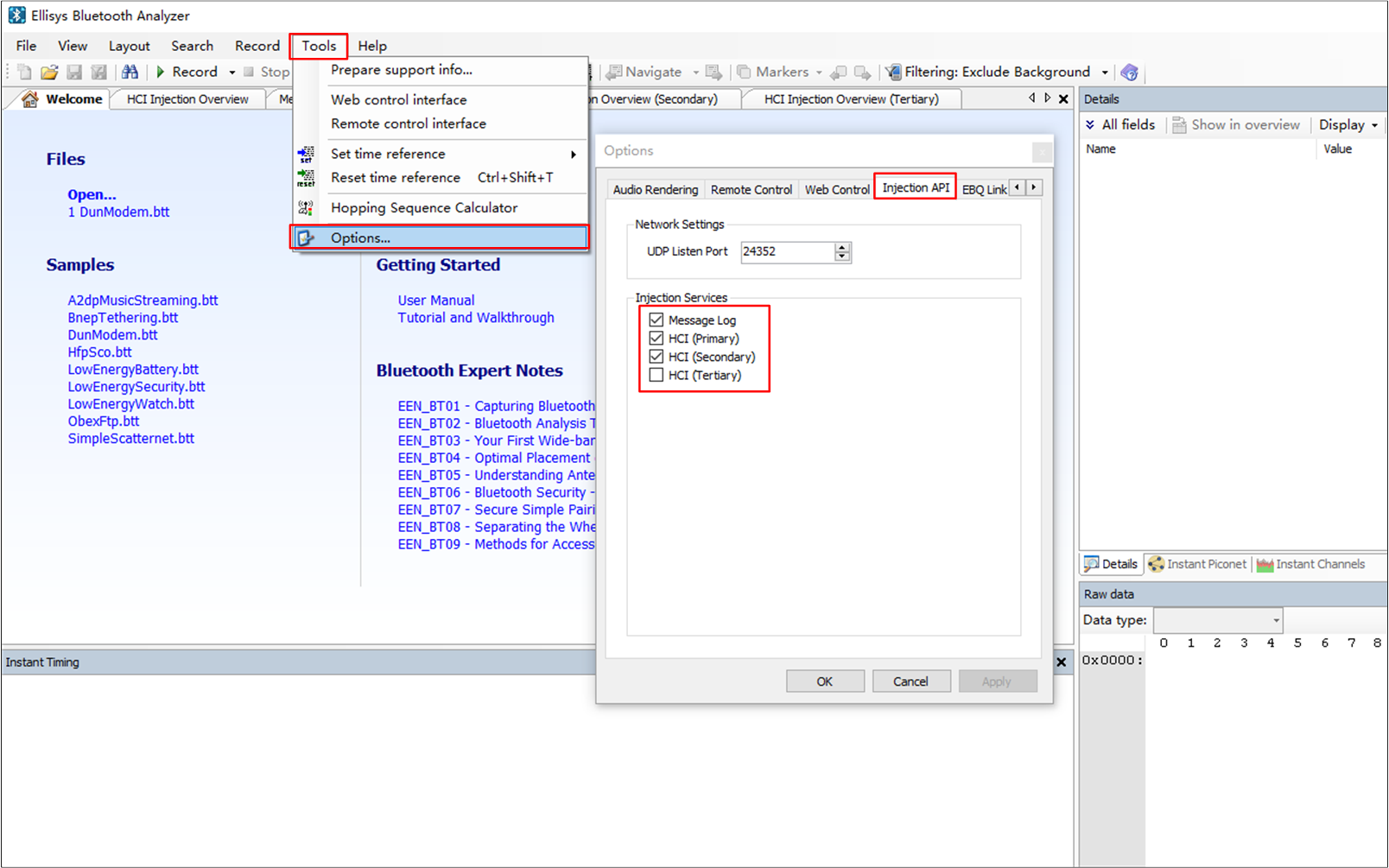Click the green Record play icon

(x=161, y=72)
